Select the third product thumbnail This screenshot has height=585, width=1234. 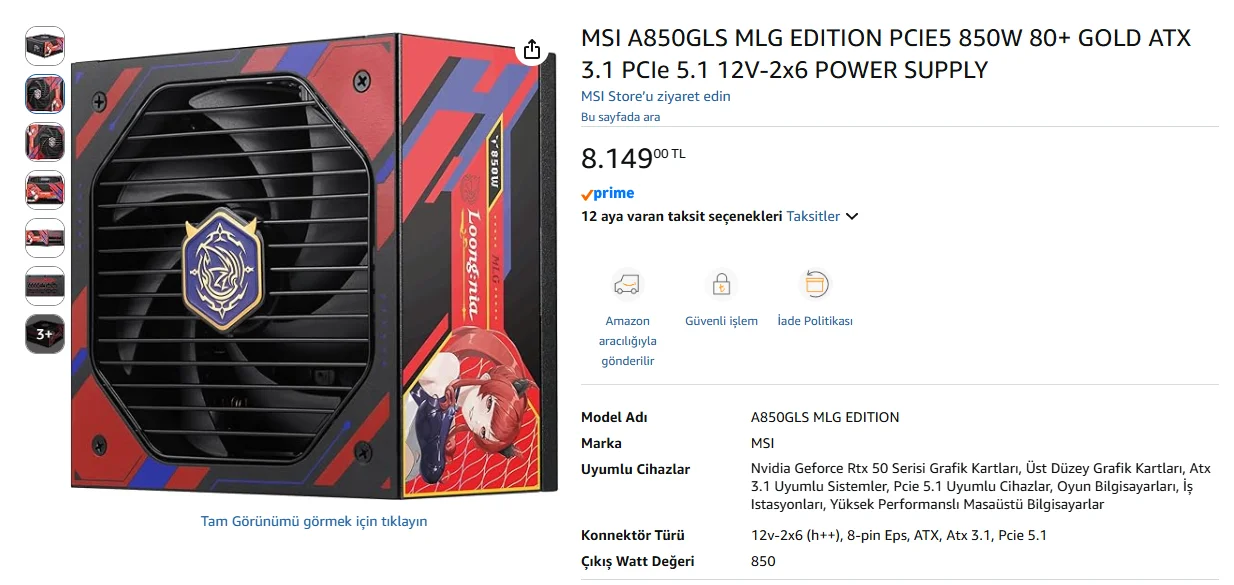point(45,142)
